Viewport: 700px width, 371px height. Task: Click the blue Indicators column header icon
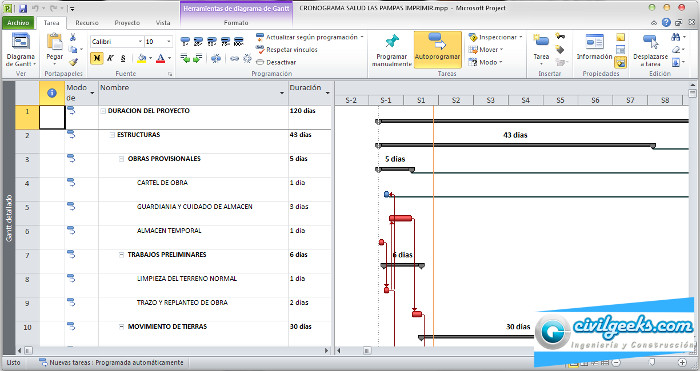pyautogui.click(x=52, y=93)
